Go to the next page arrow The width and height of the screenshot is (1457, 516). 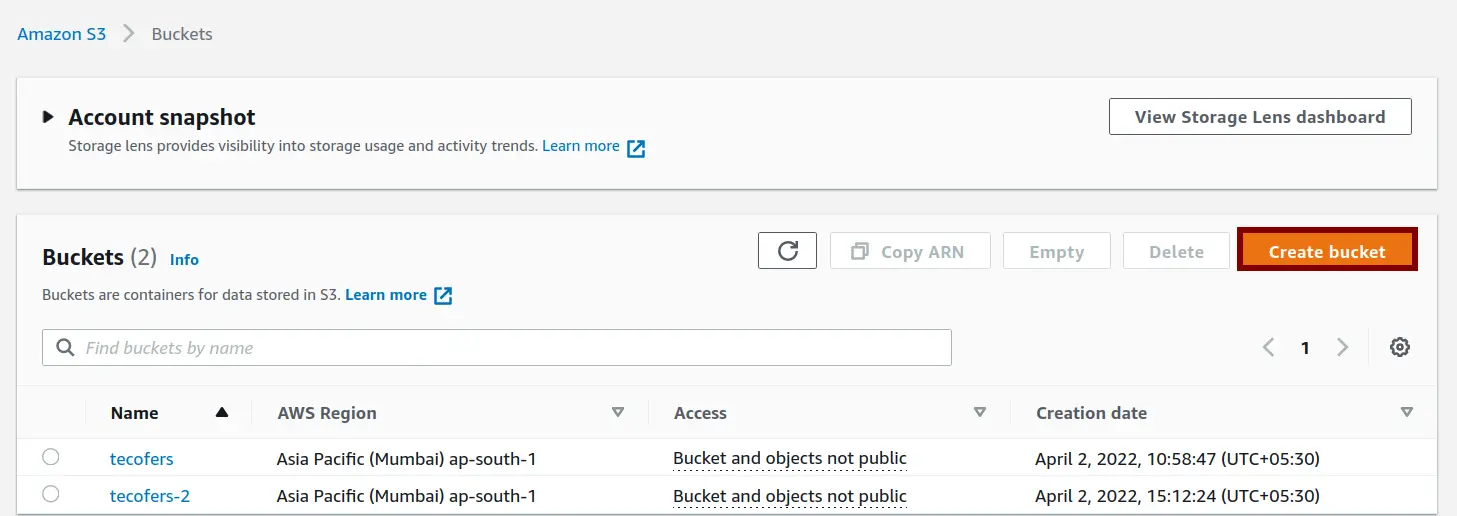(x=1342, y=348)
